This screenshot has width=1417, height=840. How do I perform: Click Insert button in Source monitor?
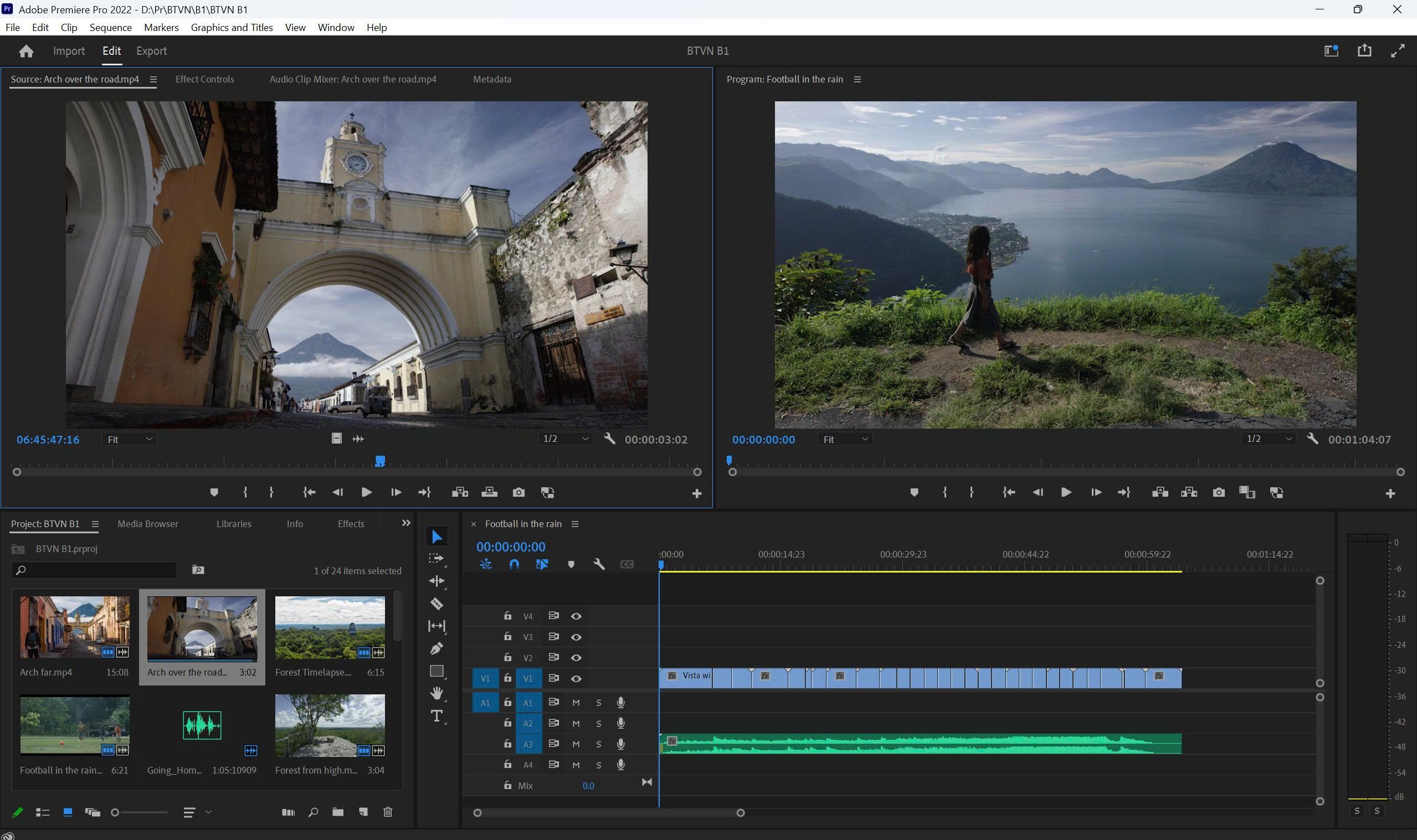[460, 492]
